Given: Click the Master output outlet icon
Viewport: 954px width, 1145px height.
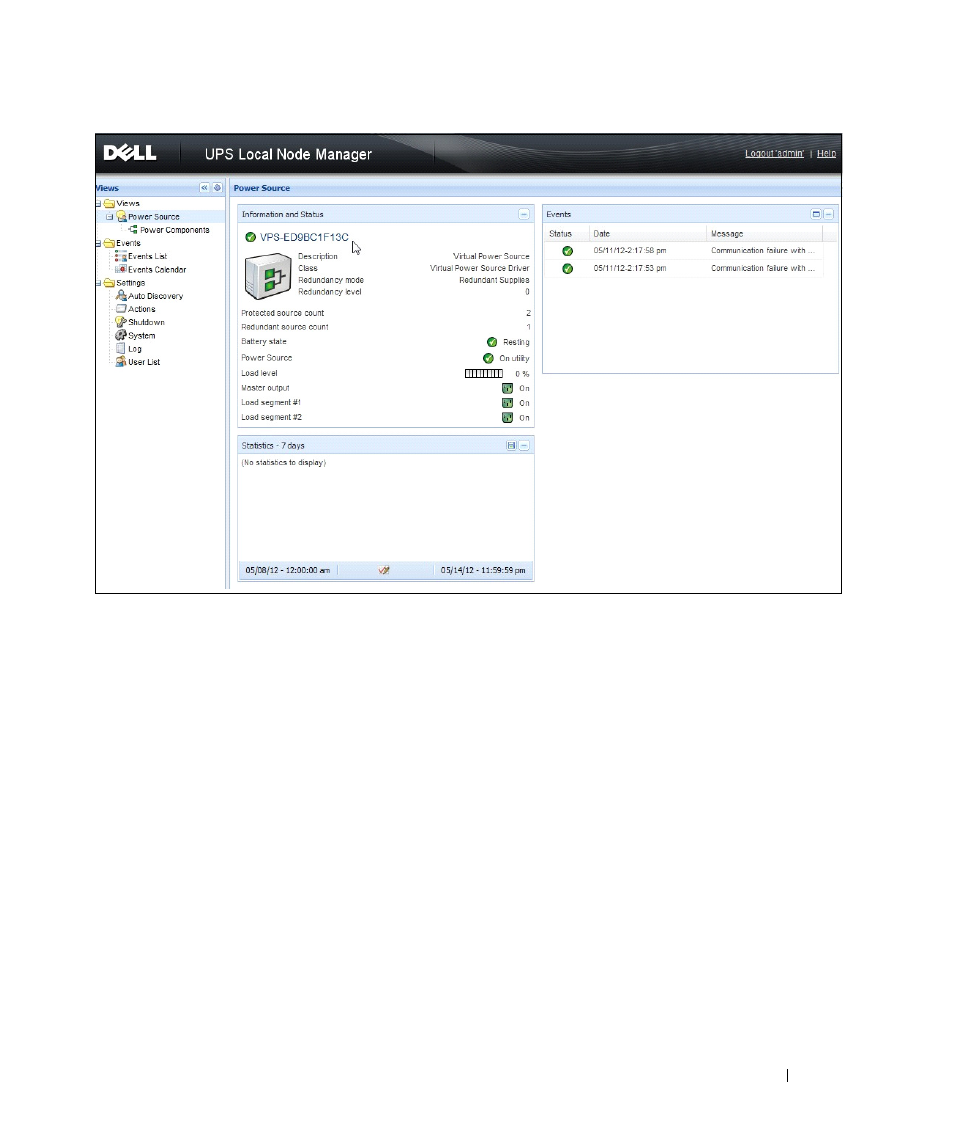Looking at the screenshot, I should 507,388.
